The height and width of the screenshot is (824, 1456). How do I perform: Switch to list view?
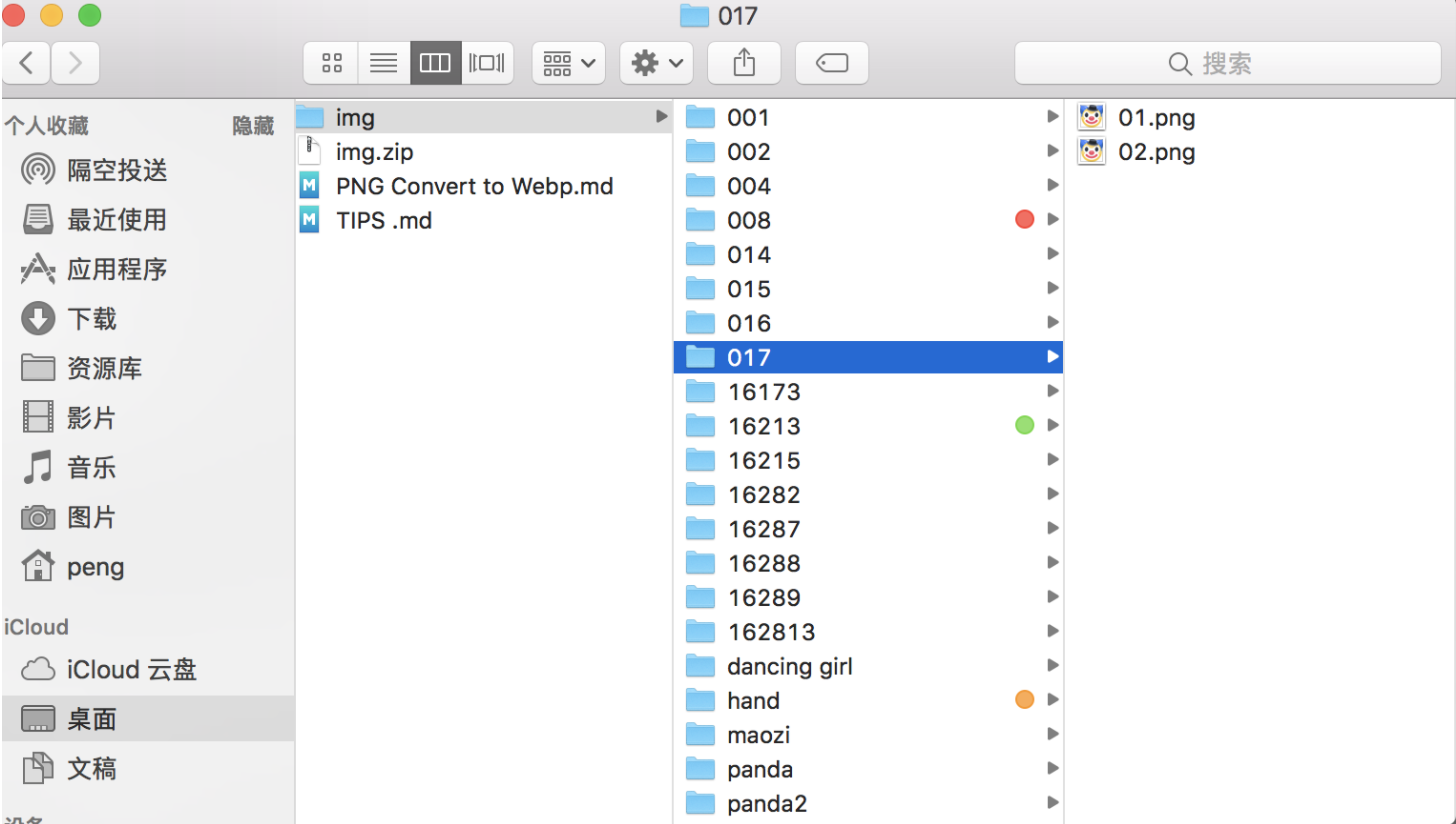383,62
